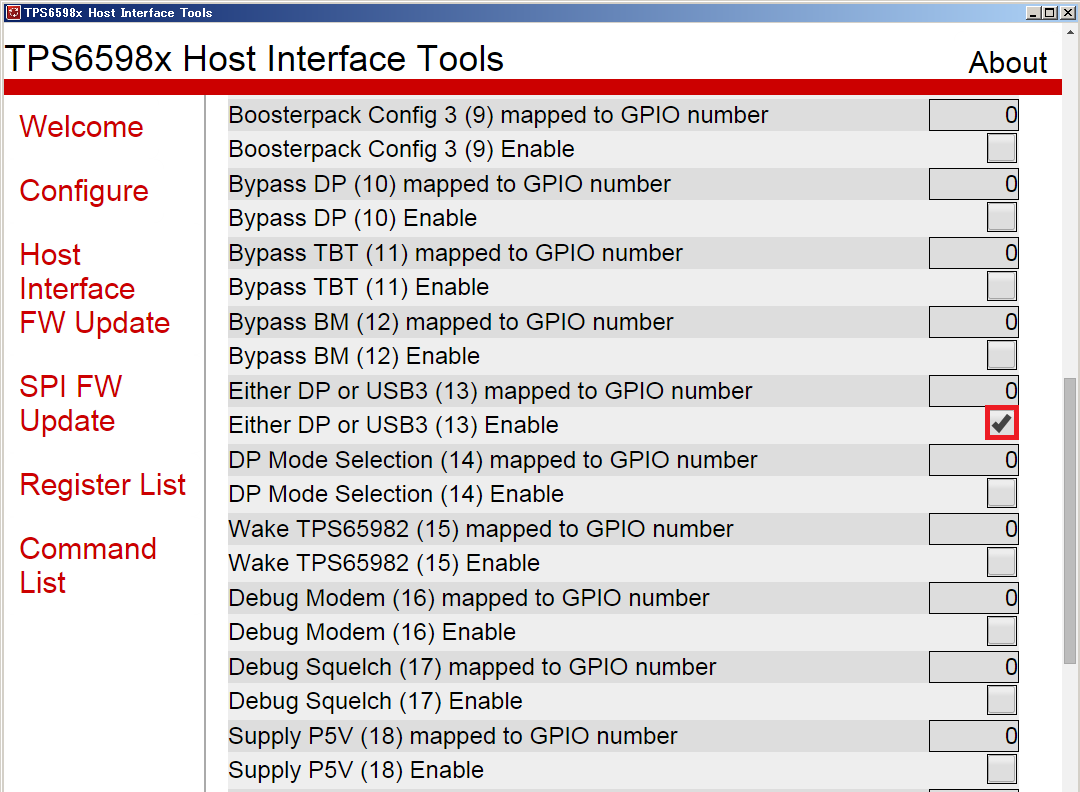Viewport: 1080px width, 792px height.
Task: Select 'Bypass DP (10) mapped to GPIO number' label
Action: click(x=450, y=185)
